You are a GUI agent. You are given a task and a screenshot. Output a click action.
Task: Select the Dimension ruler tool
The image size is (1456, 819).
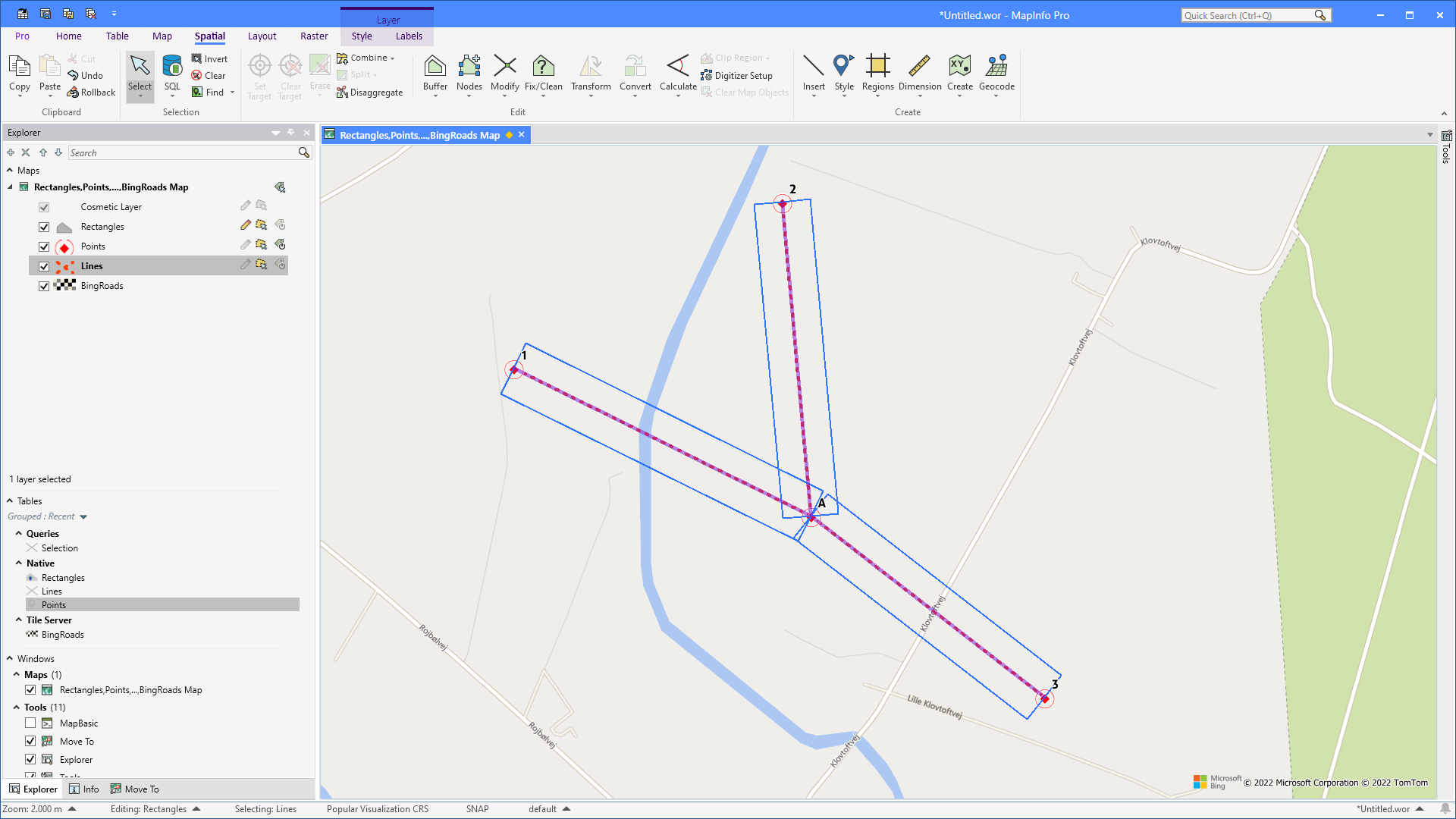(919, 67)
